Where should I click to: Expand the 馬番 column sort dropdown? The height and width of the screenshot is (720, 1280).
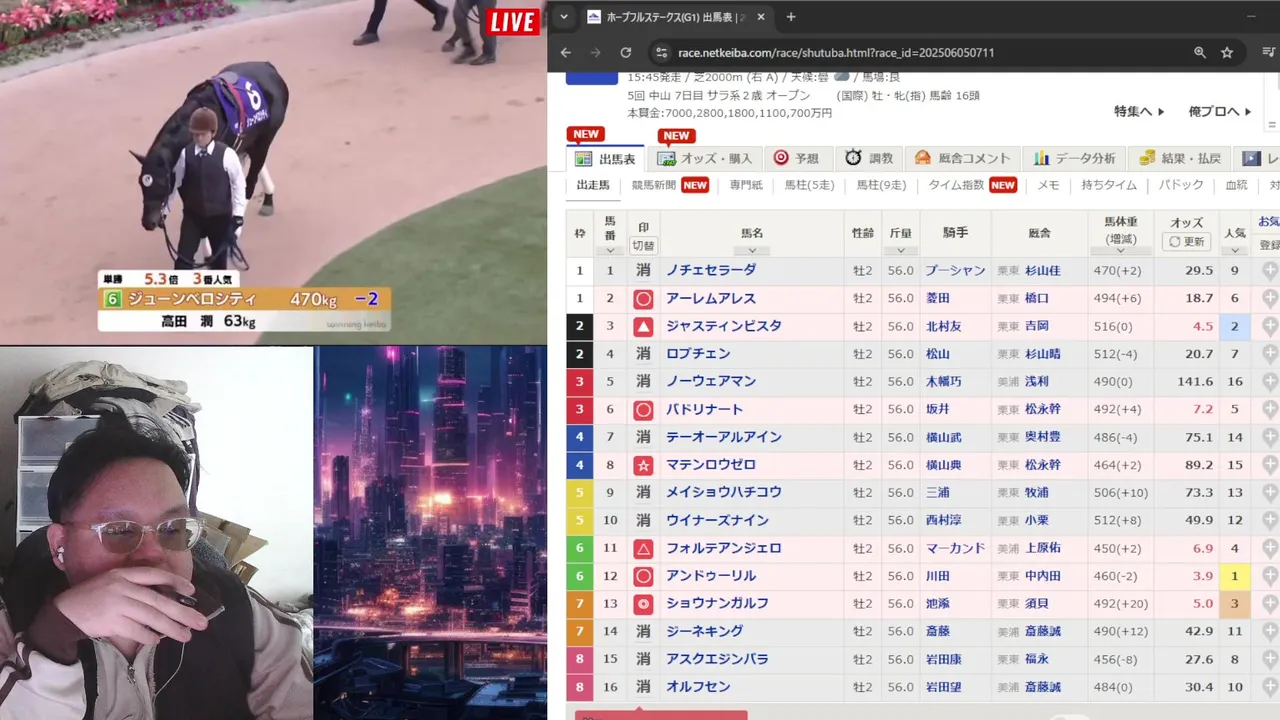point(610,251)
